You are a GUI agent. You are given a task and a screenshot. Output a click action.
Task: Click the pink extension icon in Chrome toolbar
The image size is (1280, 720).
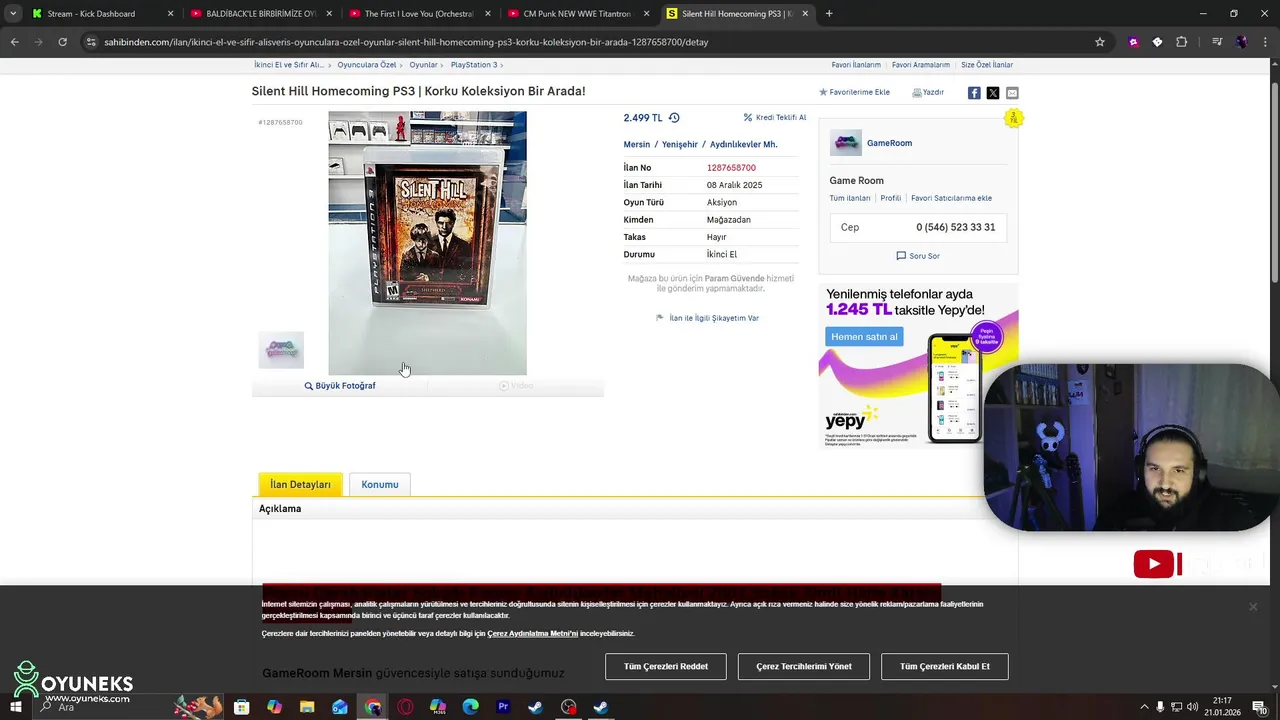(1133, 42)
